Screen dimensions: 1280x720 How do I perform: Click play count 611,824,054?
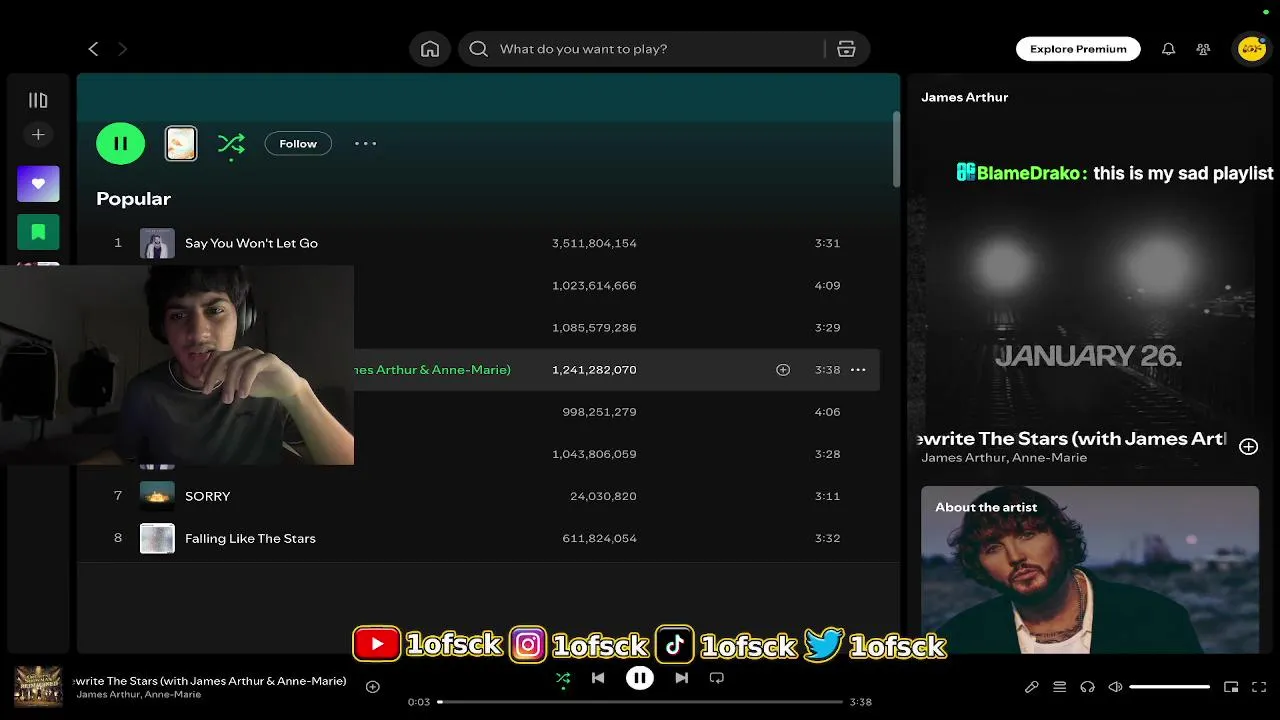pyautogui.click(x=600, y=538)
